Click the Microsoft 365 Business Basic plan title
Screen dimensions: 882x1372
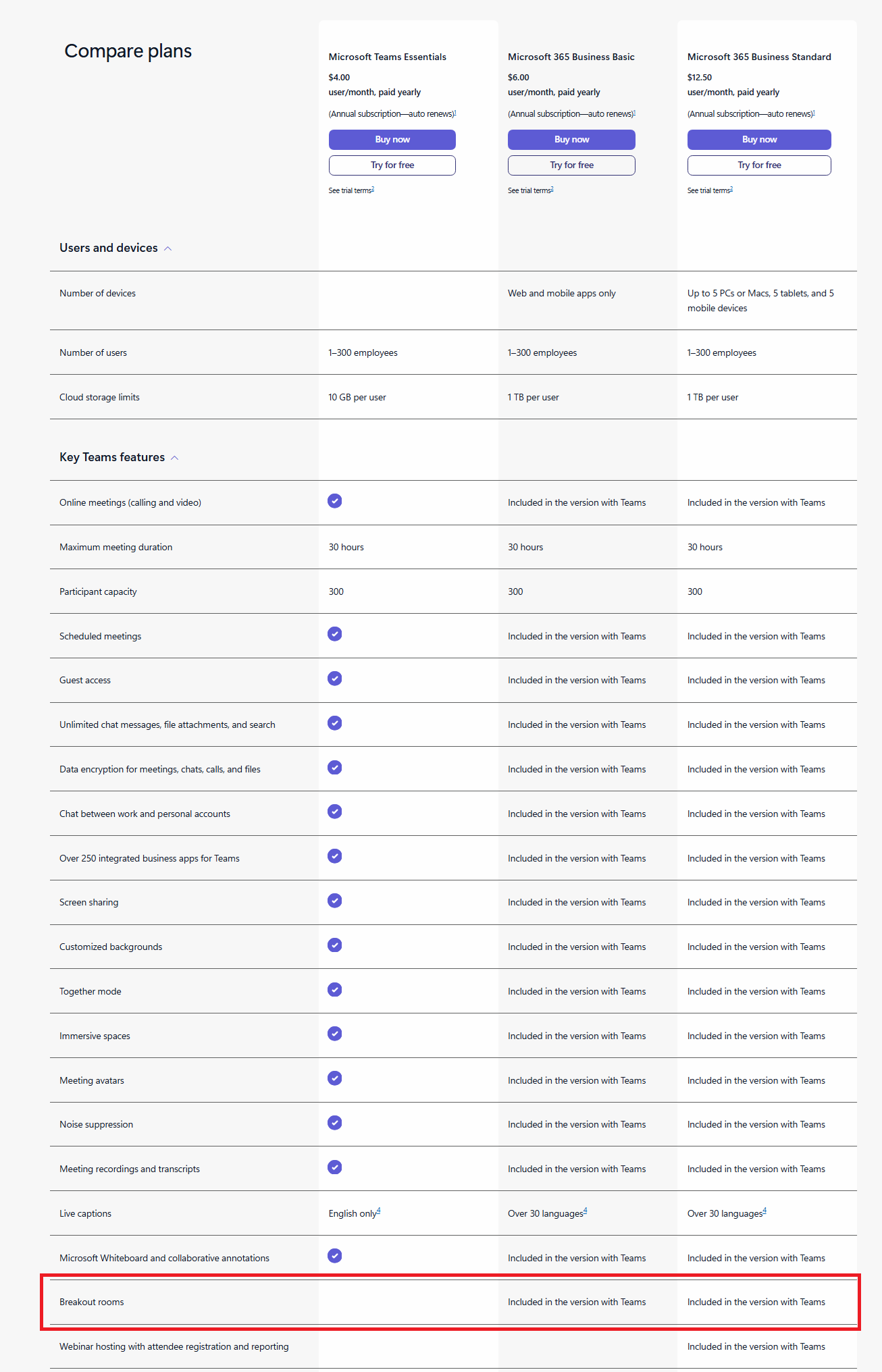571,57
